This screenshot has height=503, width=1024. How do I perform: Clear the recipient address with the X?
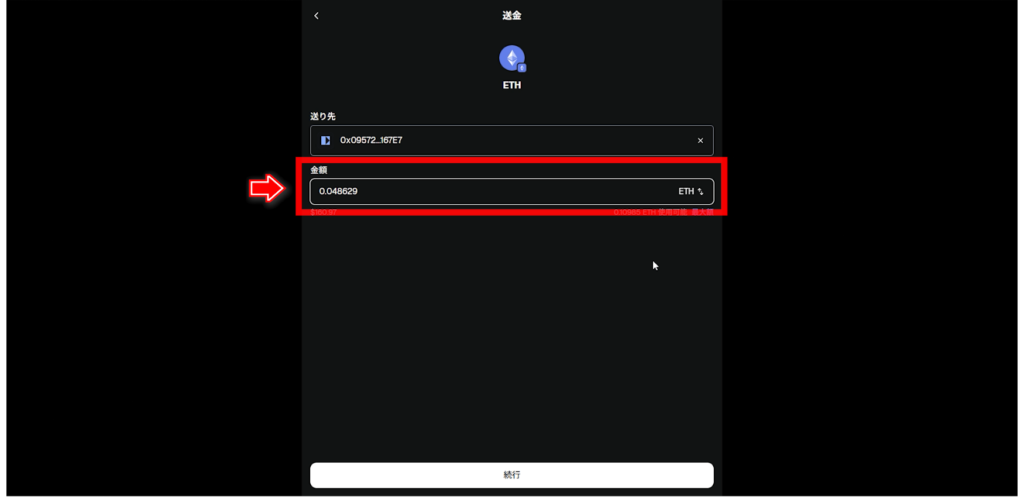[x=700, y=140]
